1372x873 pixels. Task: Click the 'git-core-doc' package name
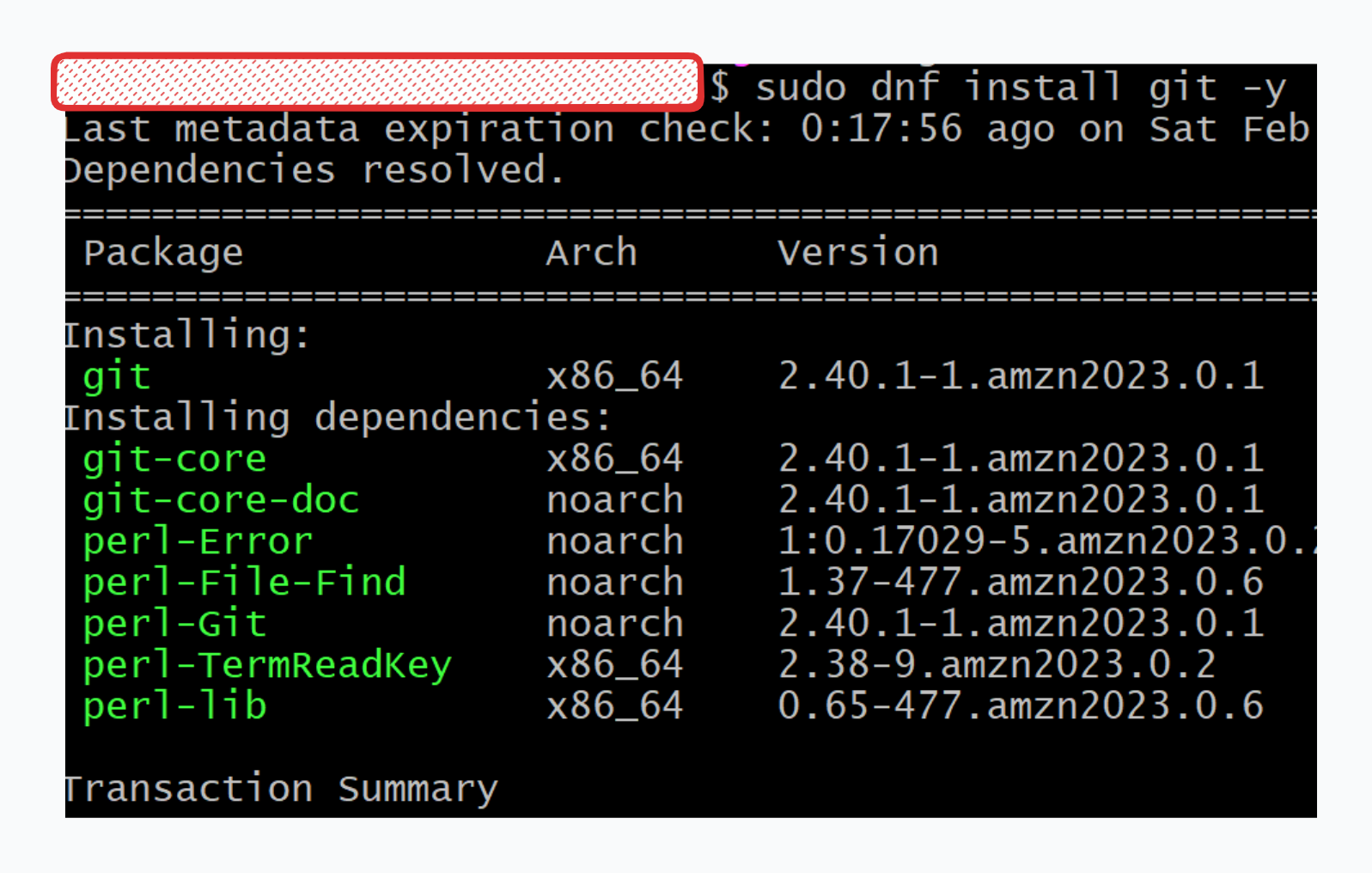pyautogui.click(x=221, y=500)
